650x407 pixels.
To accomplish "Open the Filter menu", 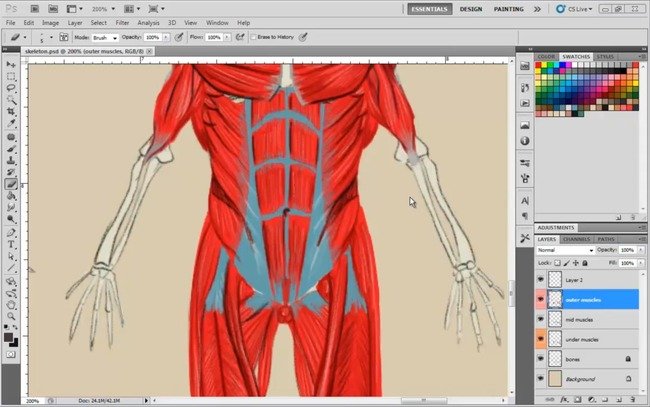I will pyautogui.click(x=122, y=23).
